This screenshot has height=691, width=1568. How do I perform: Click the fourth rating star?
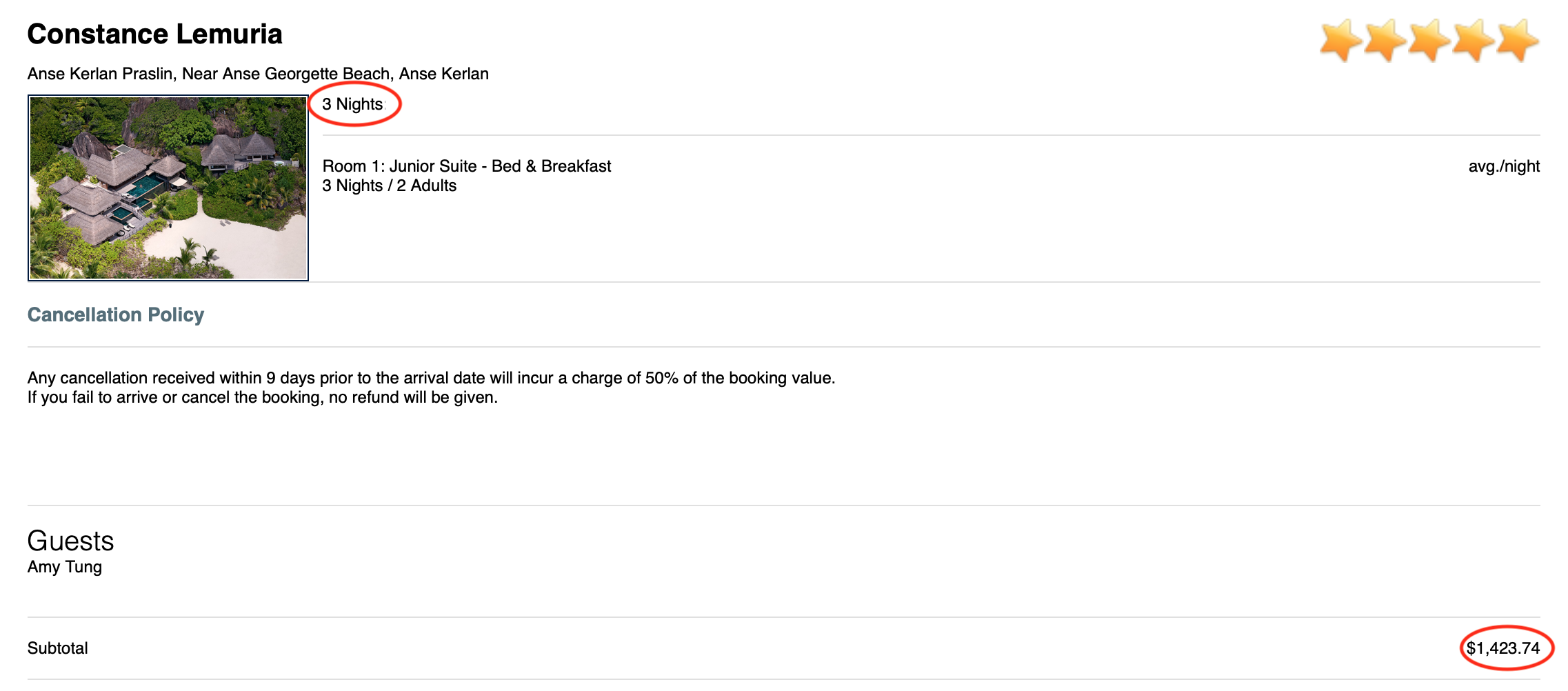[x=1473, y=40]
